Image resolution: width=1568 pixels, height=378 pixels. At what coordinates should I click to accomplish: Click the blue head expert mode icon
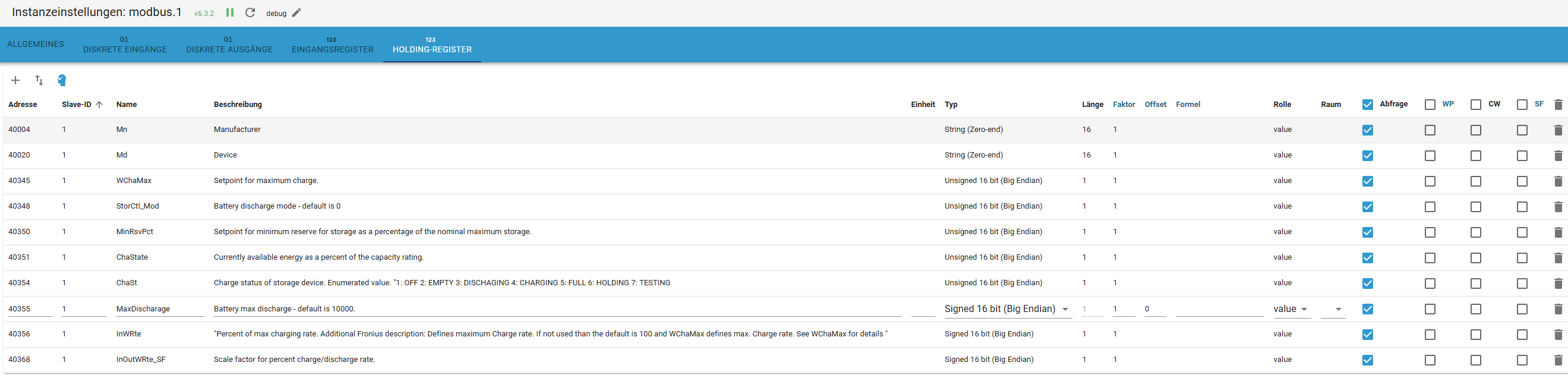[61, 80]
